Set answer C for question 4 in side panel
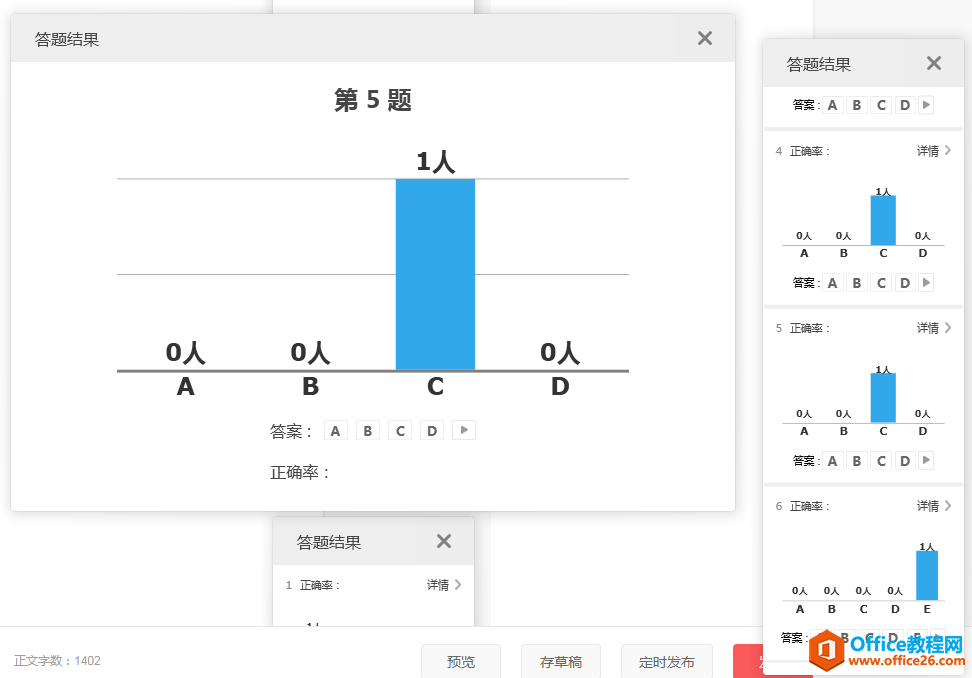The height and width of the screenshot is (678, 972). [881, 283]
